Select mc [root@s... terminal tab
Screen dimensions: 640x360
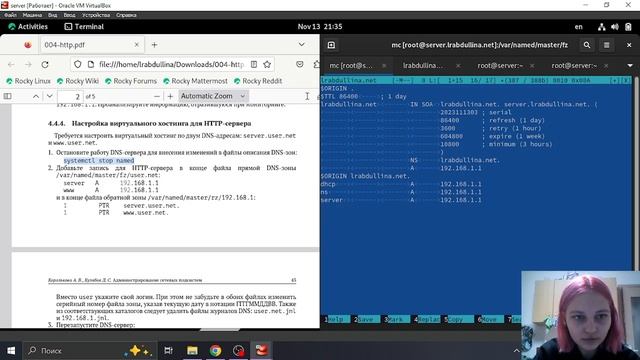pyautogui.click(x=351, y=65)
